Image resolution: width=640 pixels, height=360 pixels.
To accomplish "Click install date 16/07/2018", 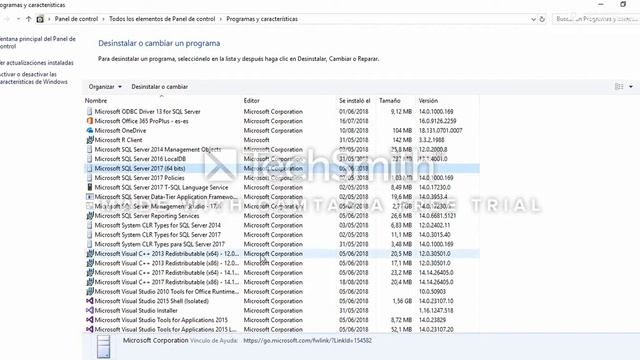I will [353, 121].
